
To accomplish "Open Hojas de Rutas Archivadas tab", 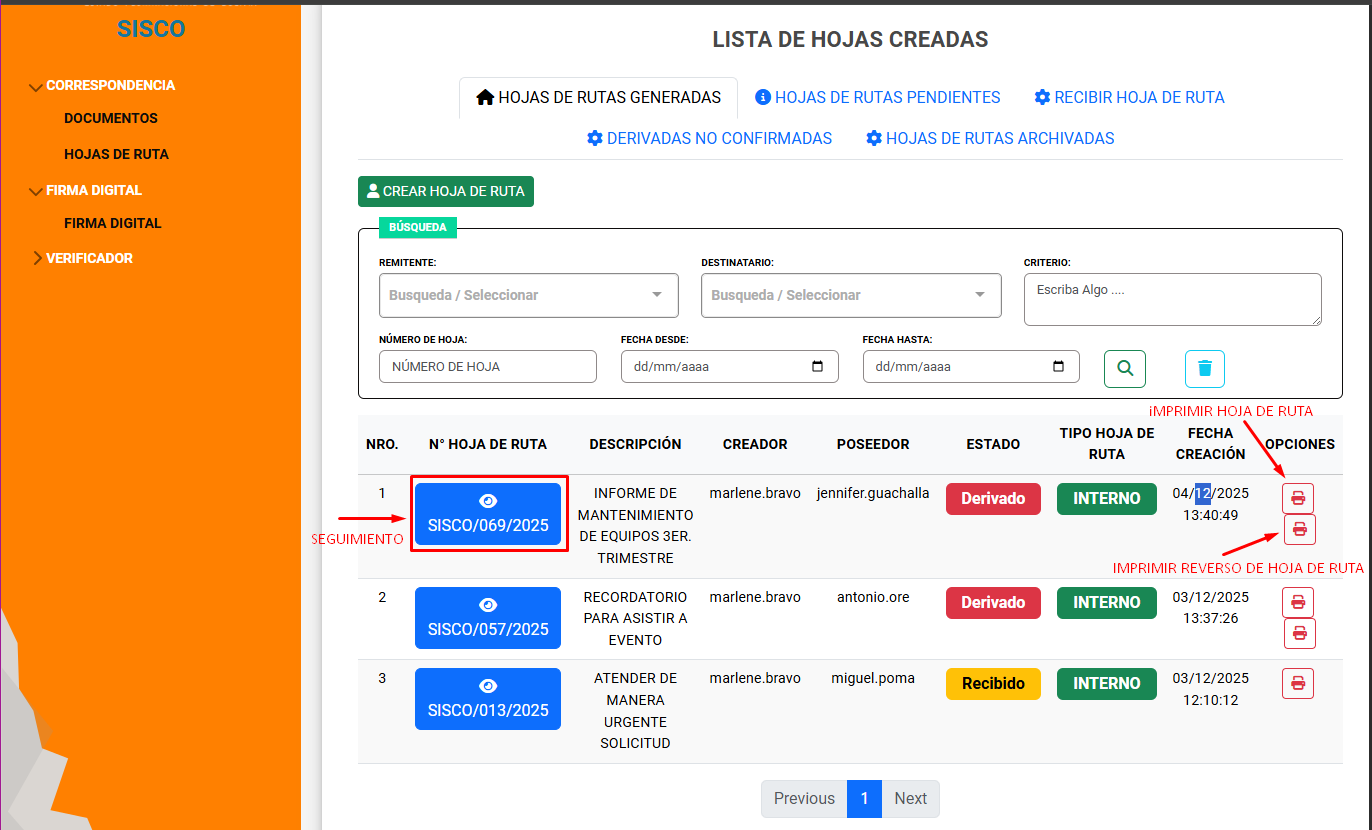I will (990, 138).
